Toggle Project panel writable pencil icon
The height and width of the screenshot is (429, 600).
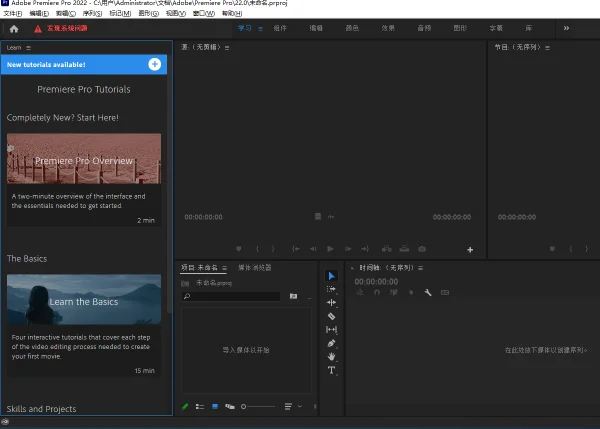coord(185,406)
